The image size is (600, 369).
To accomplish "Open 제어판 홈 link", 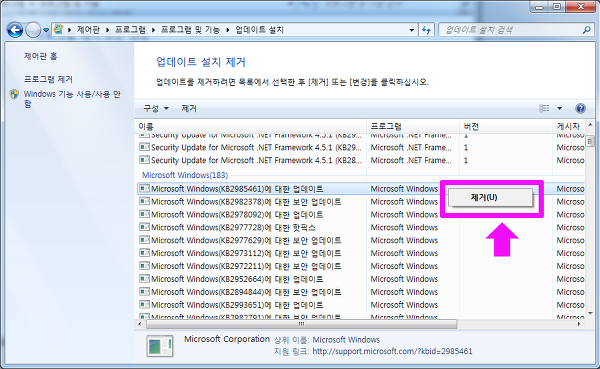I will click(x=41, y=56).
